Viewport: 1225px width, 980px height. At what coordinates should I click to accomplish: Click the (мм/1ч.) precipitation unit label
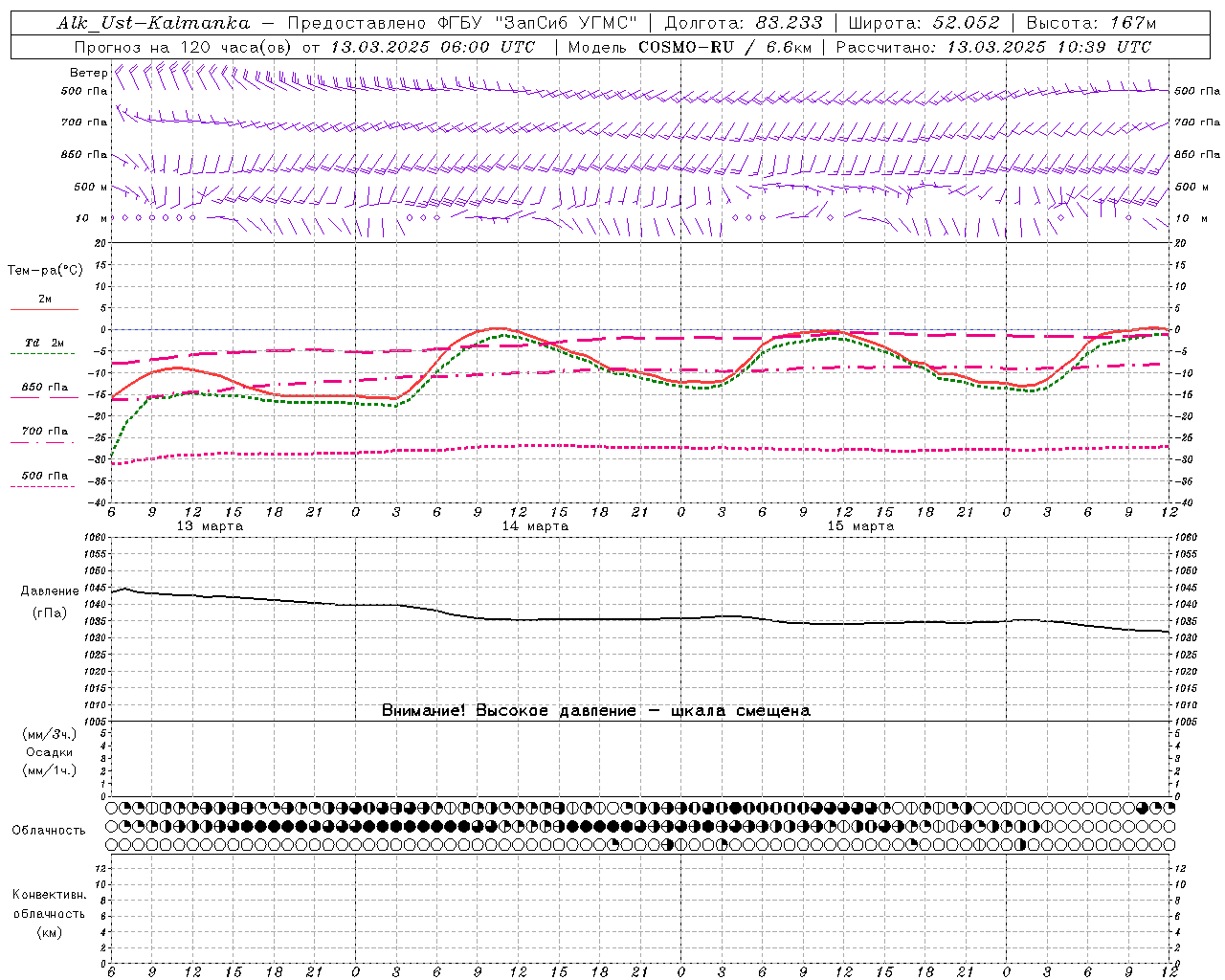50,770
